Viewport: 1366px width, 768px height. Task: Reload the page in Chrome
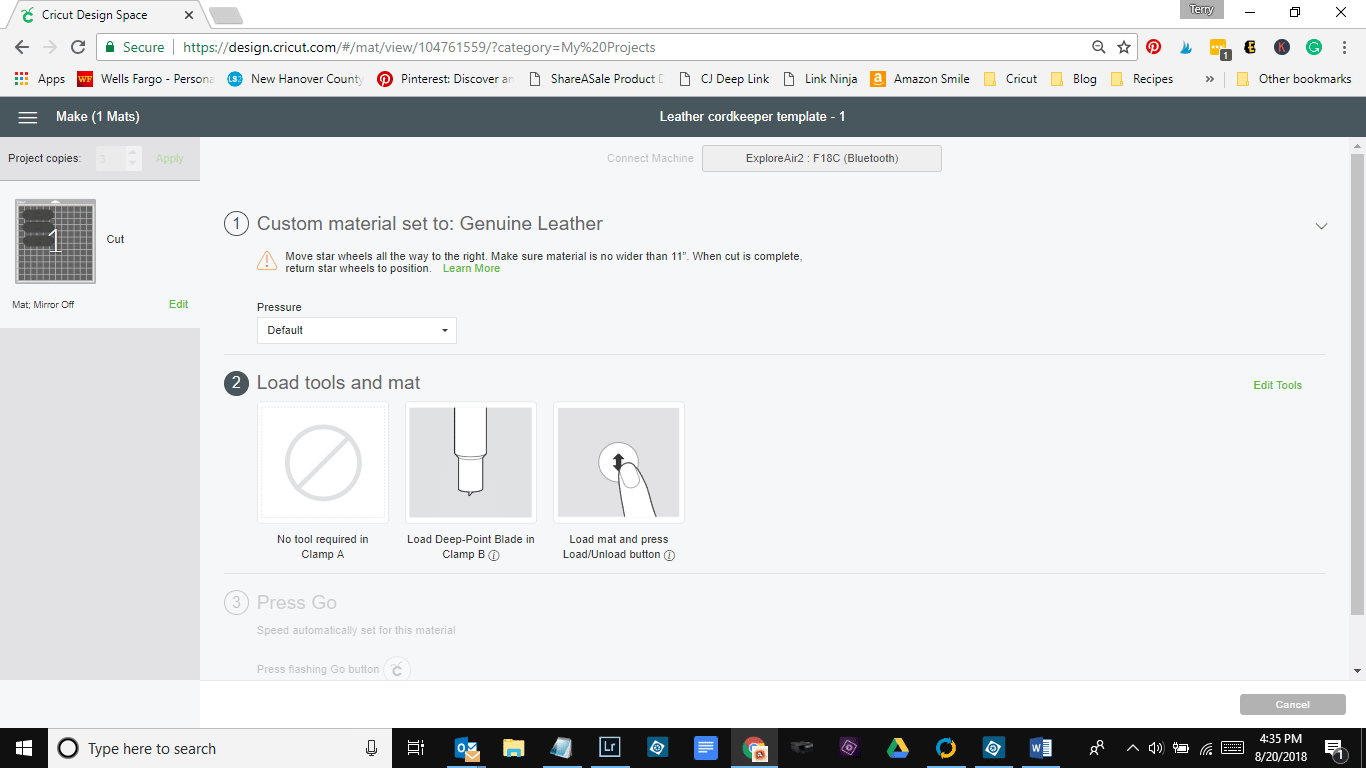[78, 47]
